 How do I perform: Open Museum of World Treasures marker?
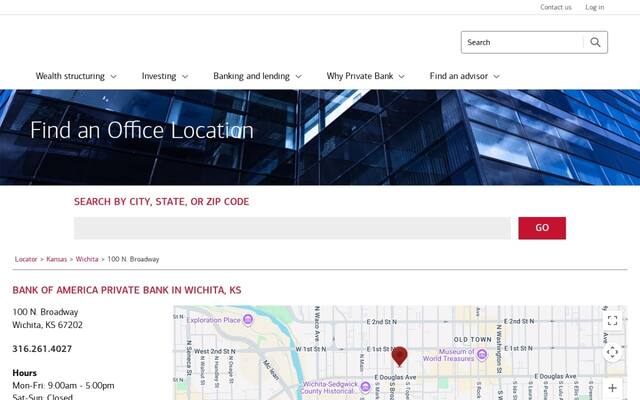[482, 354]
